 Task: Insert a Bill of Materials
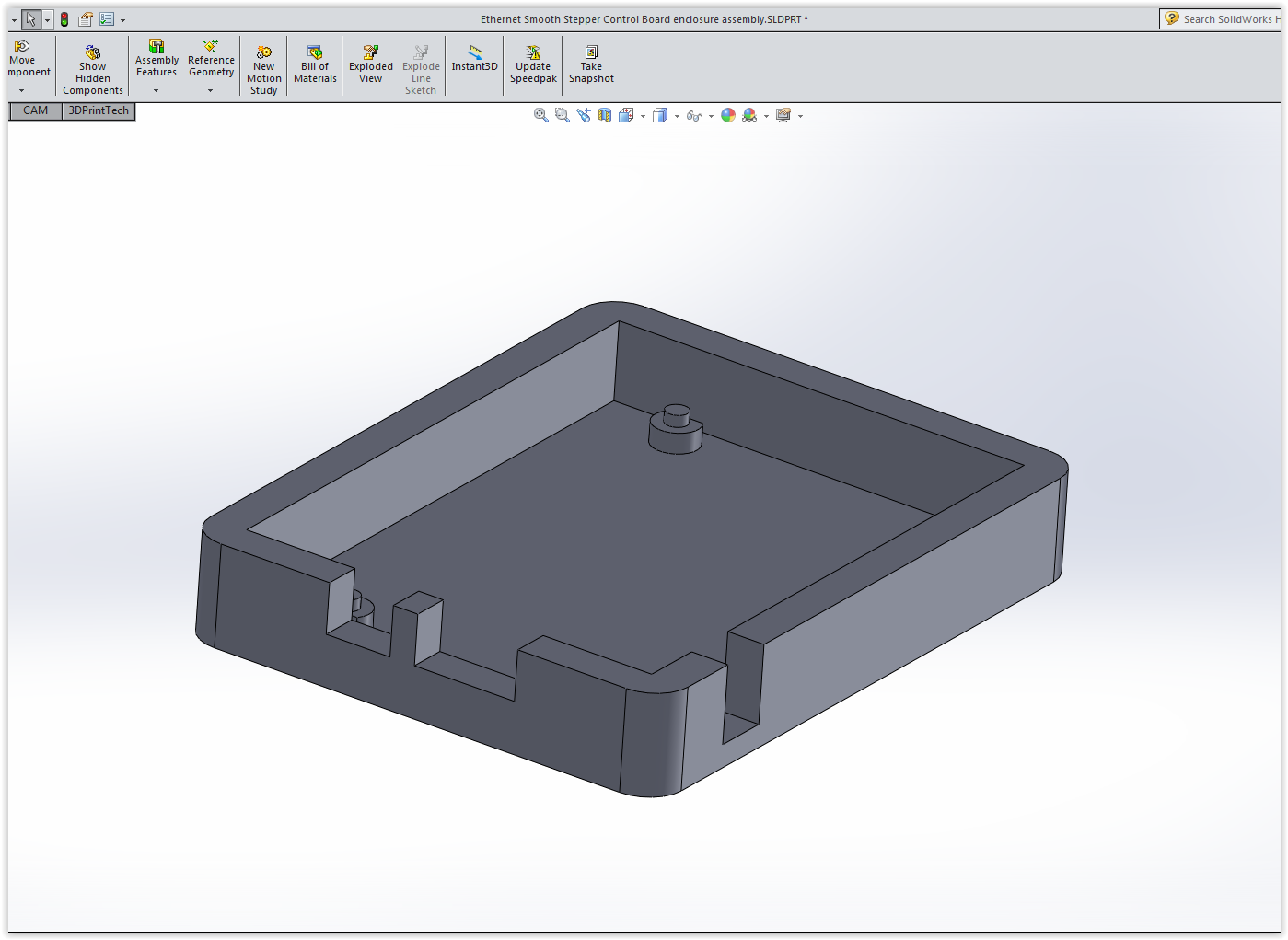point(315,65)
